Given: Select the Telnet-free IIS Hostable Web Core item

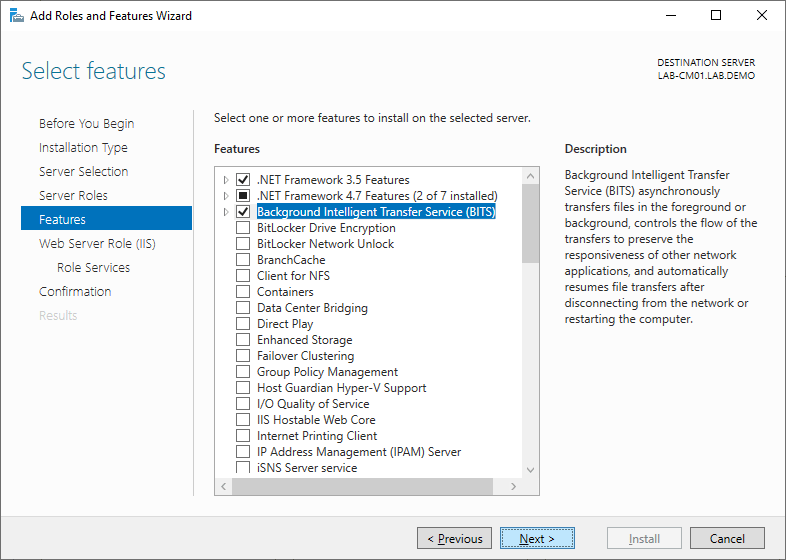Looking at the screenshot, I should point(316,420).
